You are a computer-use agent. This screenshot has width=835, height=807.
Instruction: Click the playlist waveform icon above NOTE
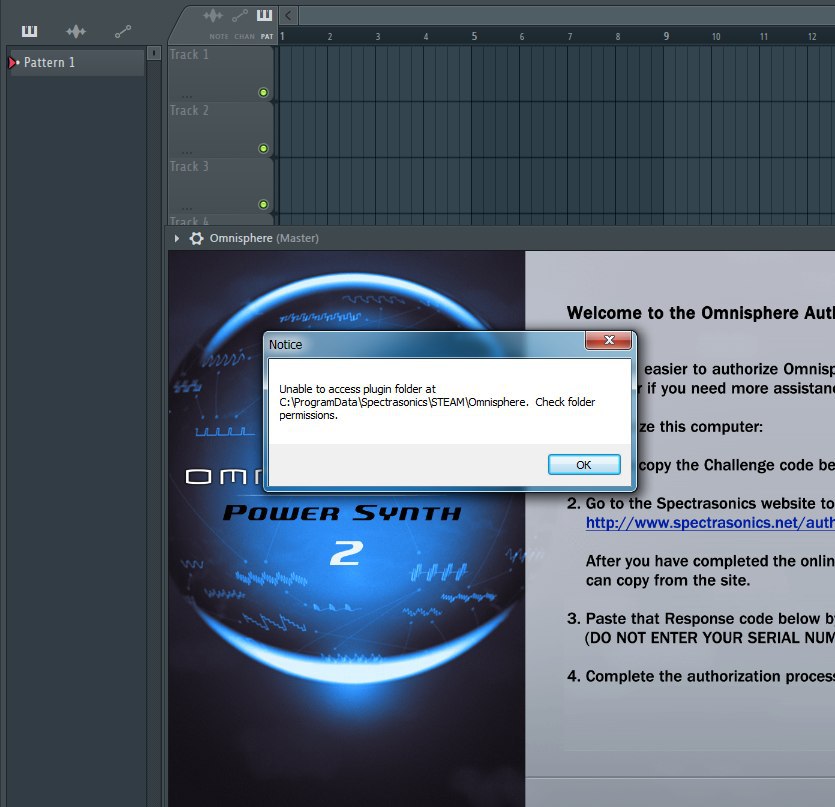click(213, 15)
